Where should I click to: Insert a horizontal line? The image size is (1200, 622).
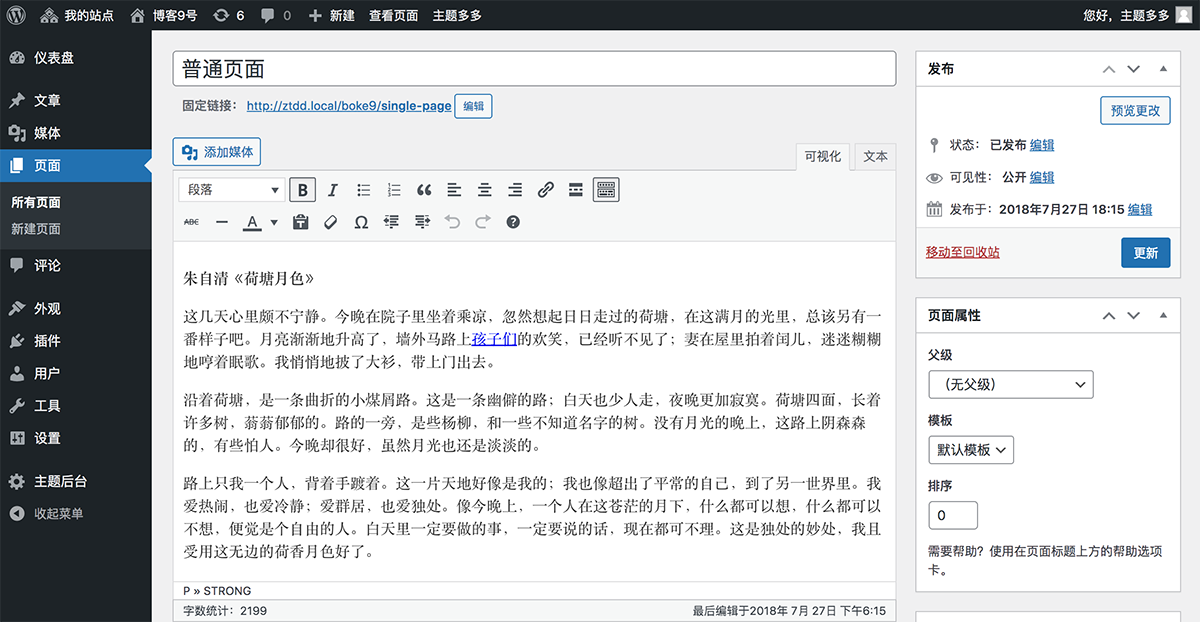[222, 222]
